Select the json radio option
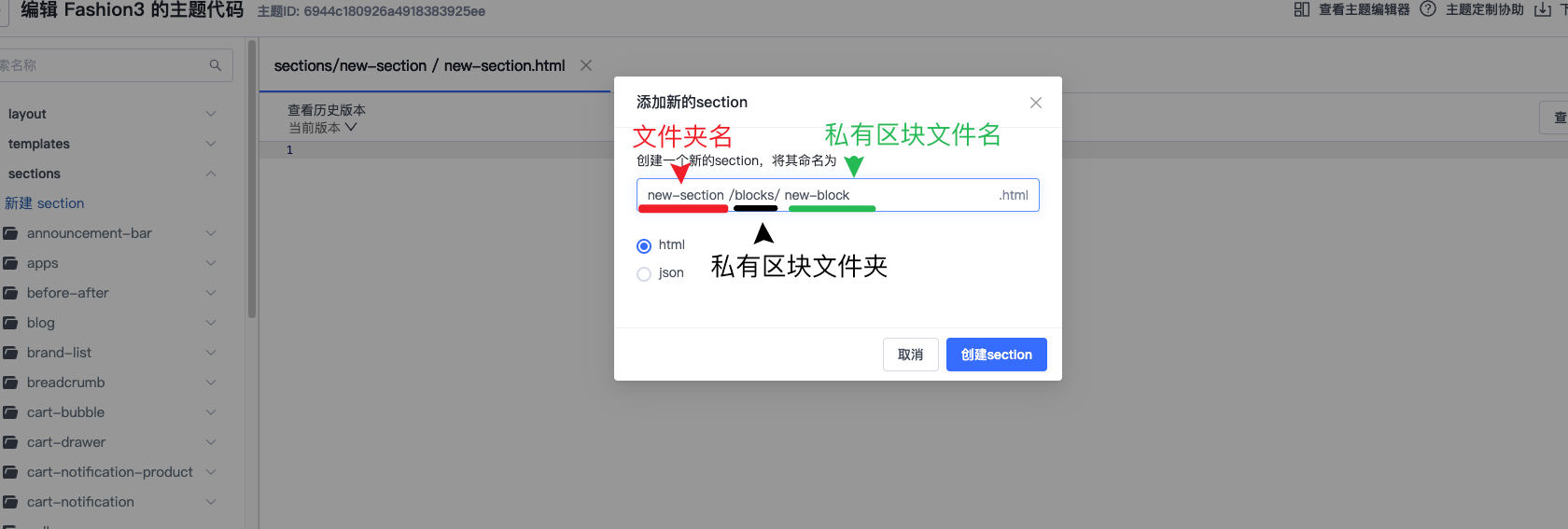This screenshot has height=529, width=1568. (x=644, y=274)
